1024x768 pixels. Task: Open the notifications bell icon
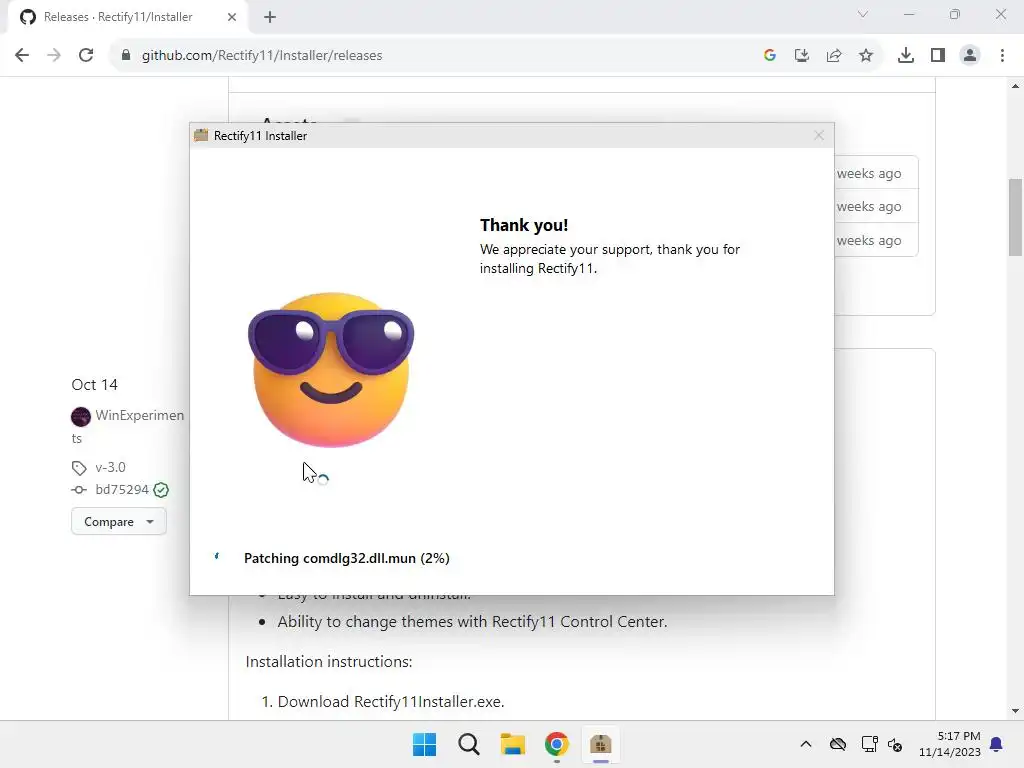pyautogui.click(x=997, y=744)
